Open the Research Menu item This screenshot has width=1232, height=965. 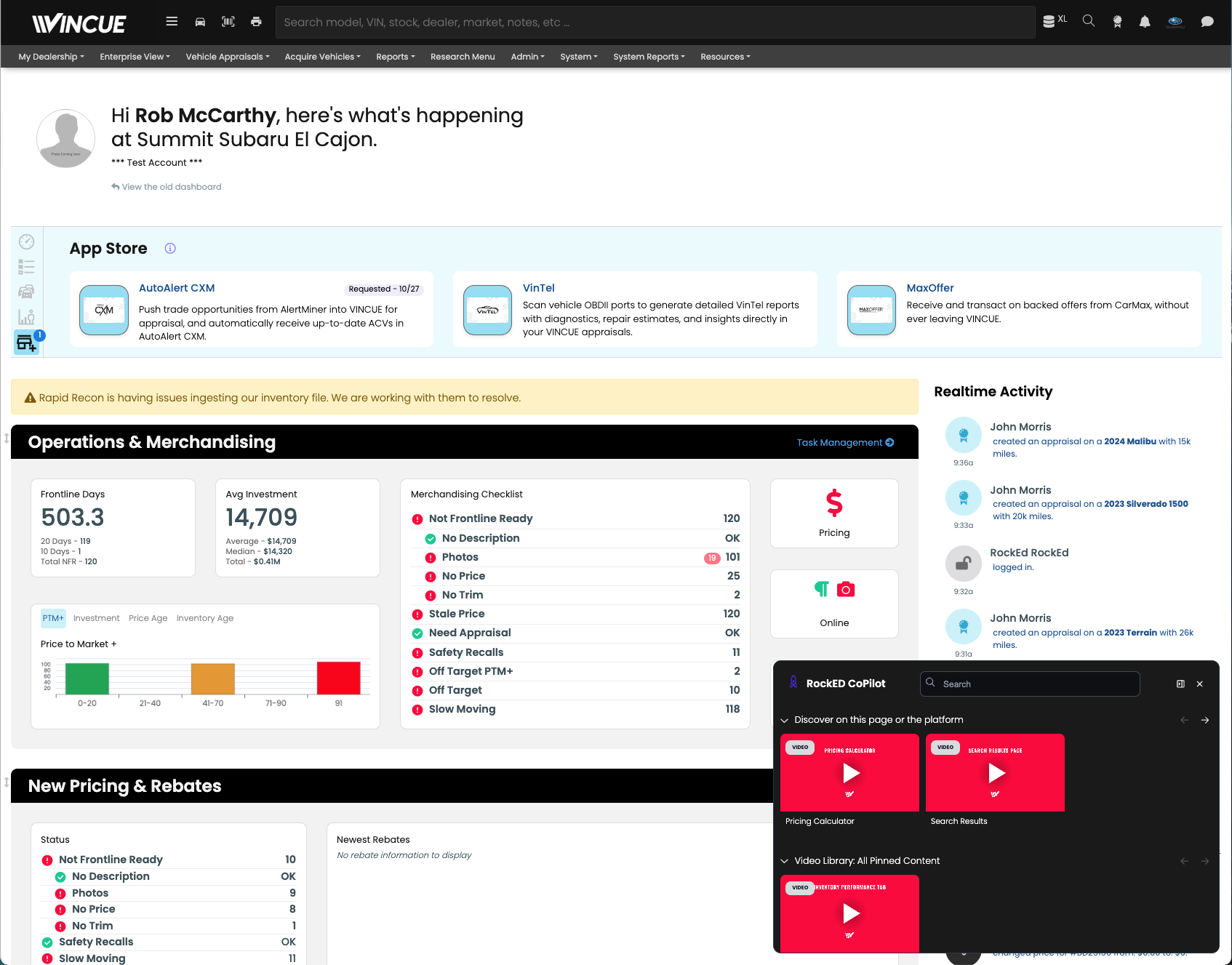(x=463, y=57)
